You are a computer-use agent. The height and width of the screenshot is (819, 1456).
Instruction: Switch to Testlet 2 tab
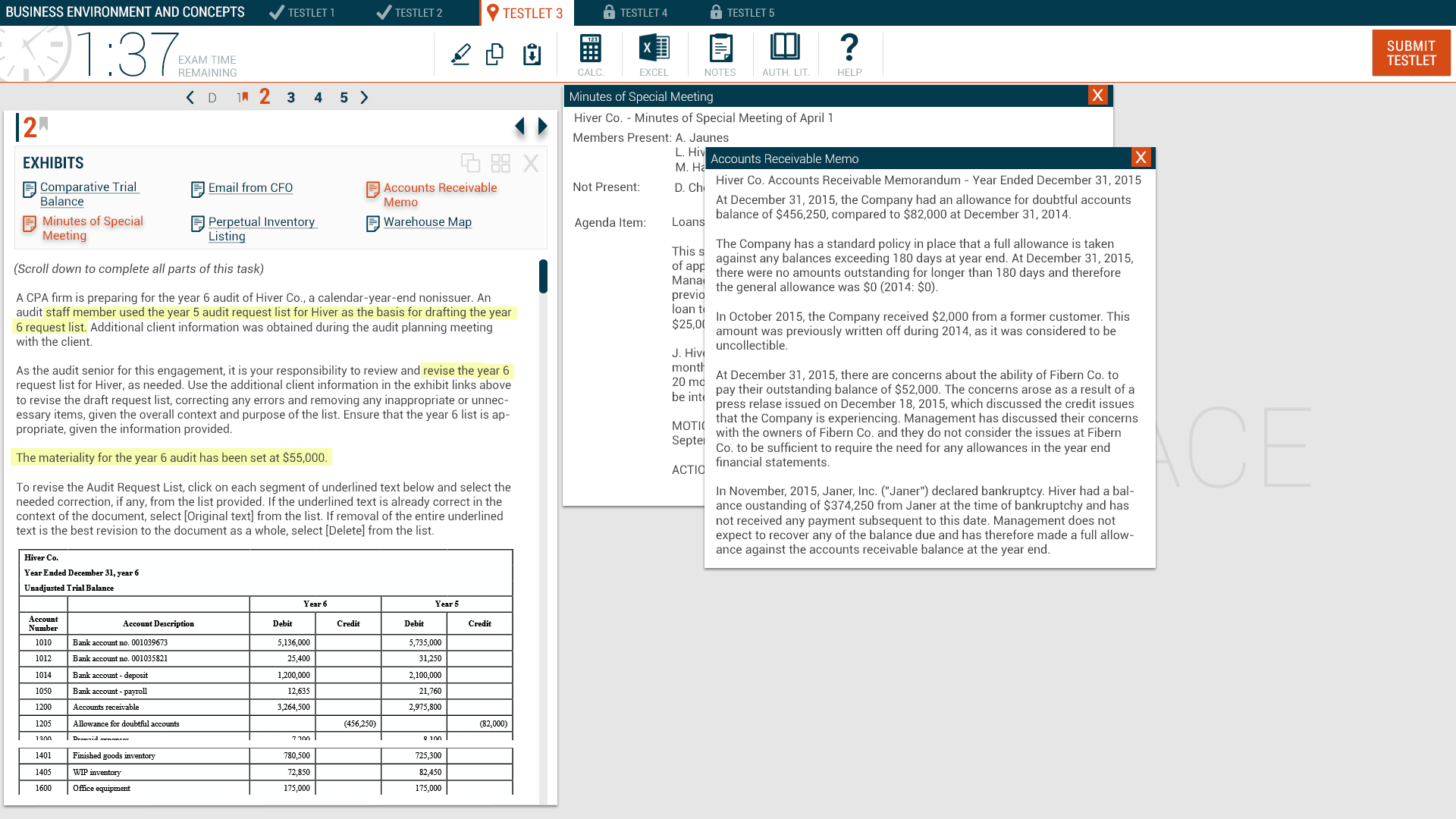pos(409,13)
